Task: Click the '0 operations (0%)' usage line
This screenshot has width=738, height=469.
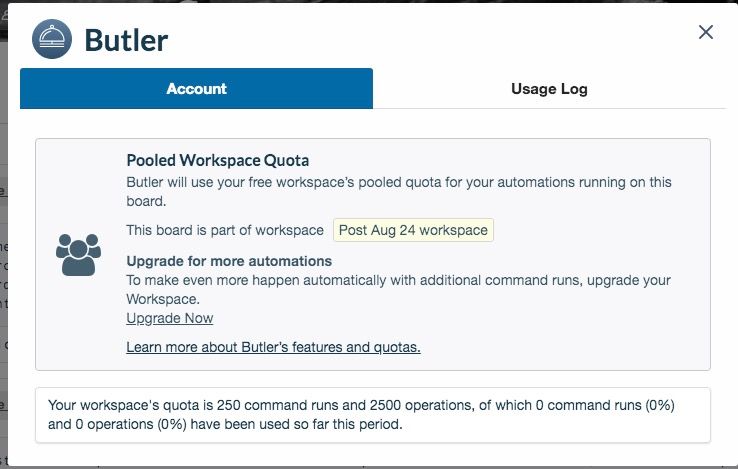Action: (x=225, y=424)
